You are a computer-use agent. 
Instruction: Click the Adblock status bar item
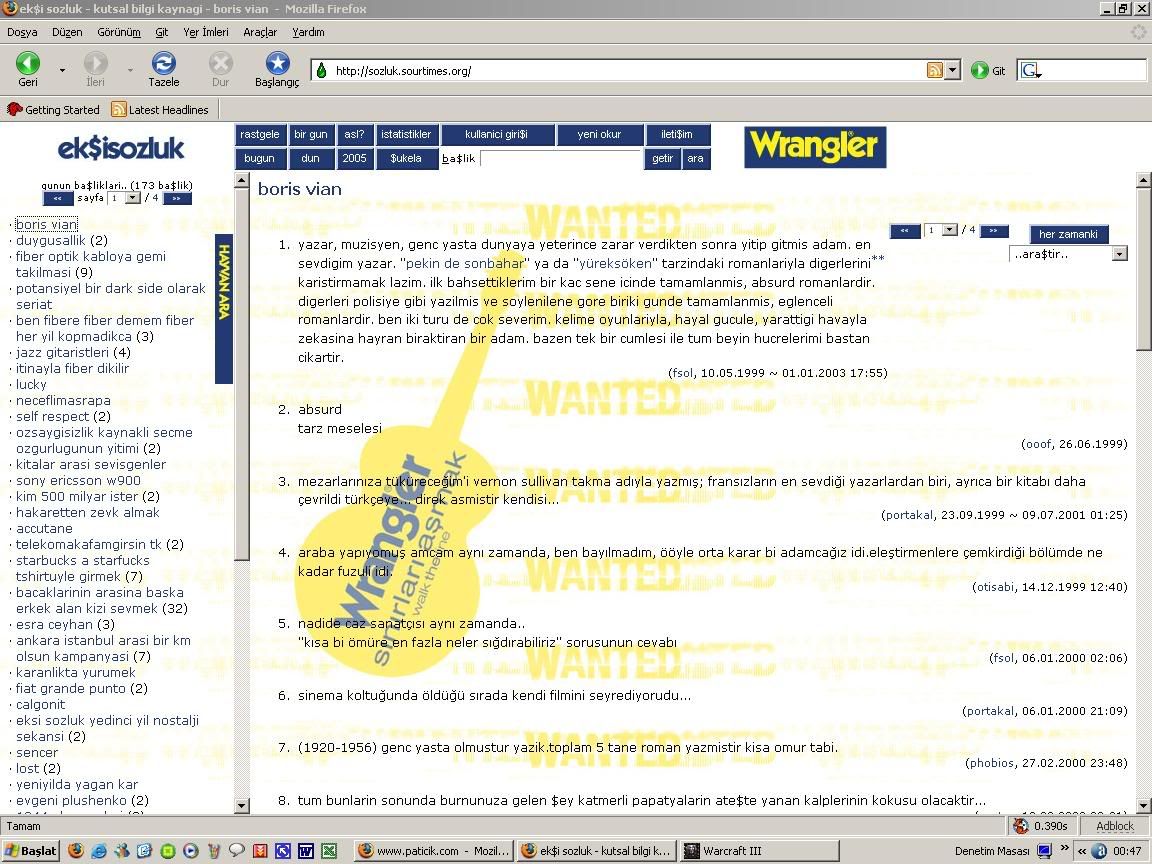(x=1115, y=826)
